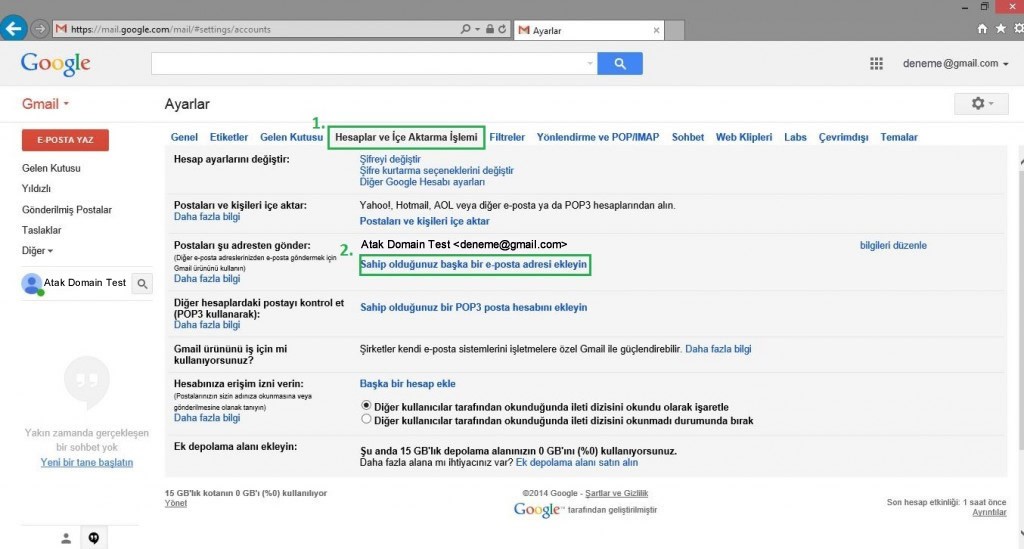The image size is (1024, 549).
Task: Switch to Etiketler tab
Action: (229, 137)
